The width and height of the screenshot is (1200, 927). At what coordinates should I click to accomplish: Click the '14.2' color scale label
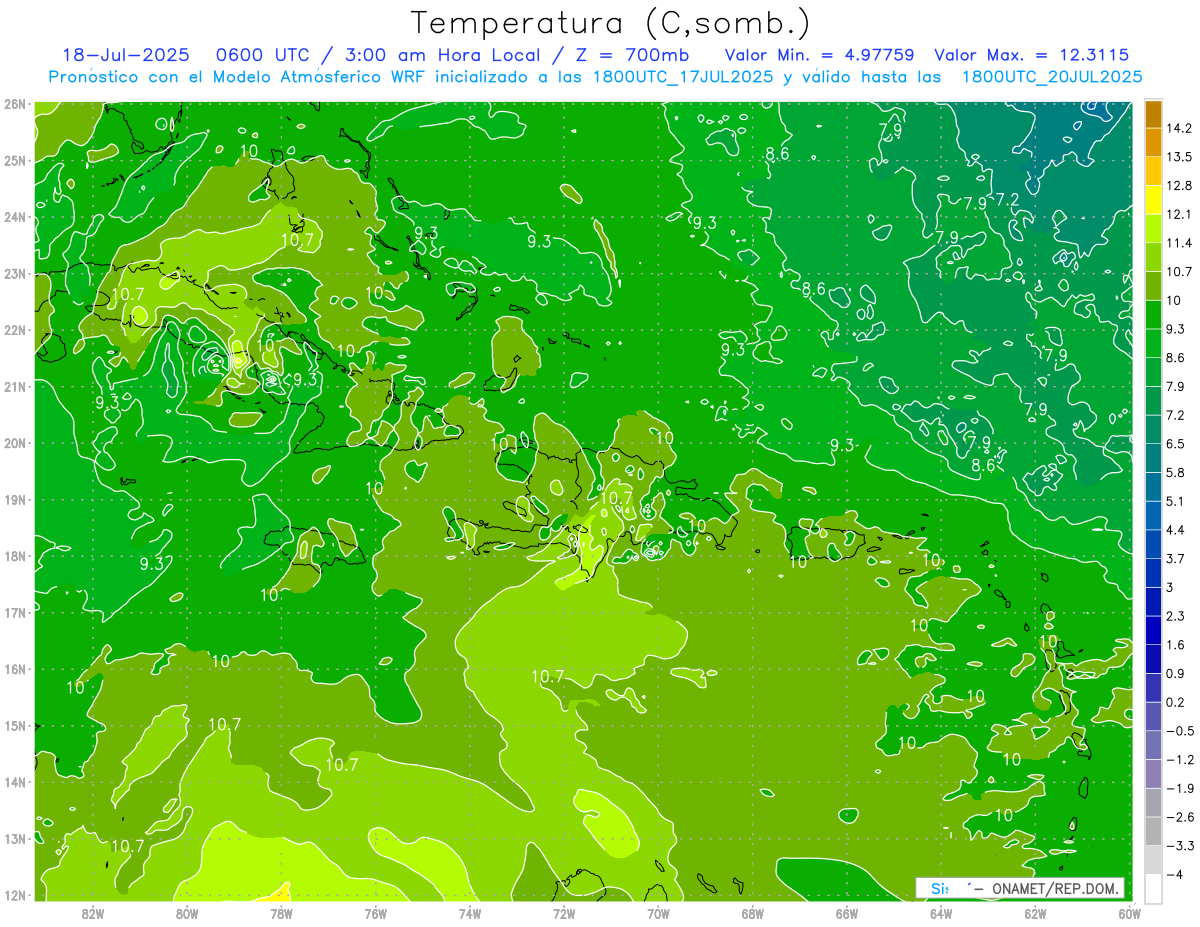1179,128
